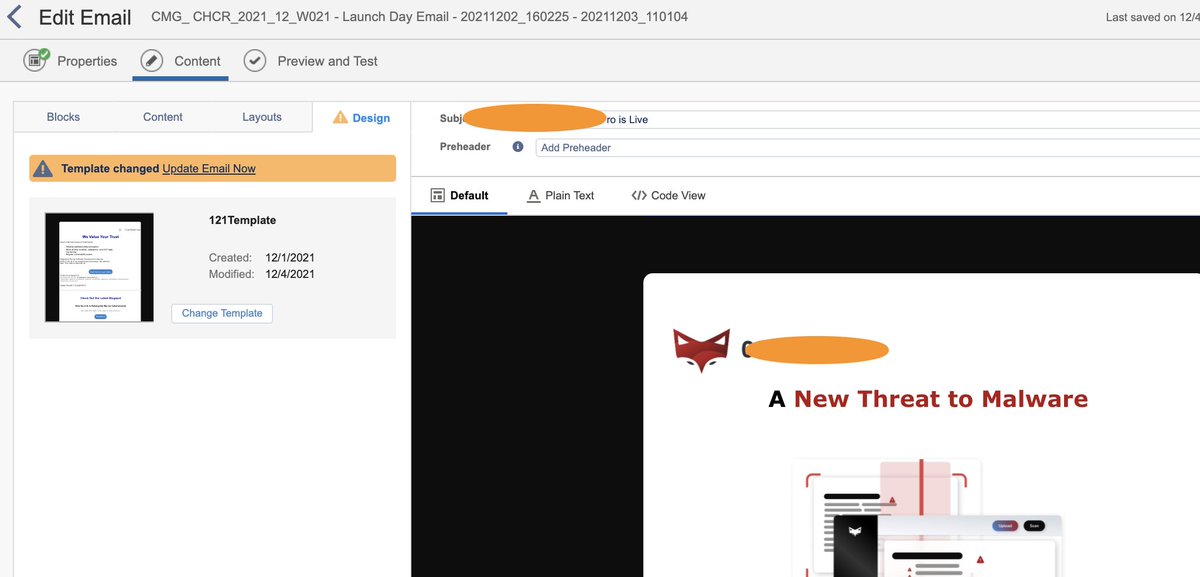Open the Content tab in the left panel
Image resolution: width=1200 pixels, height=577 pixels.
click(162, 117)
